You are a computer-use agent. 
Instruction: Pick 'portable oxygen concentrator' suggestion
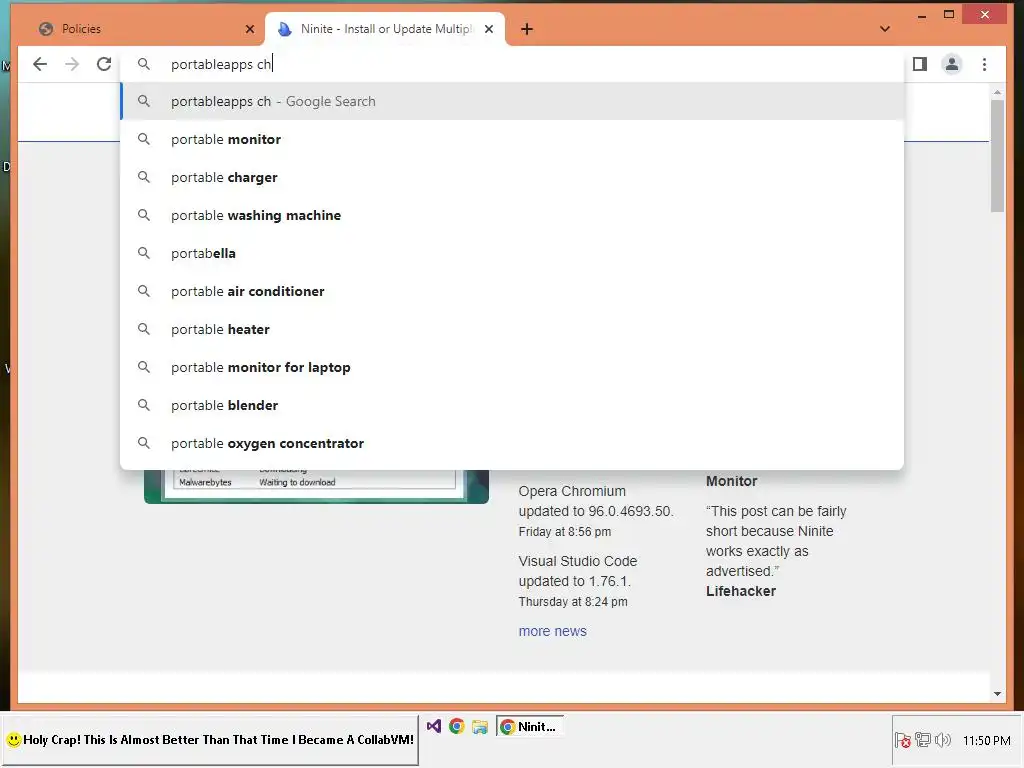click(513, 443)
